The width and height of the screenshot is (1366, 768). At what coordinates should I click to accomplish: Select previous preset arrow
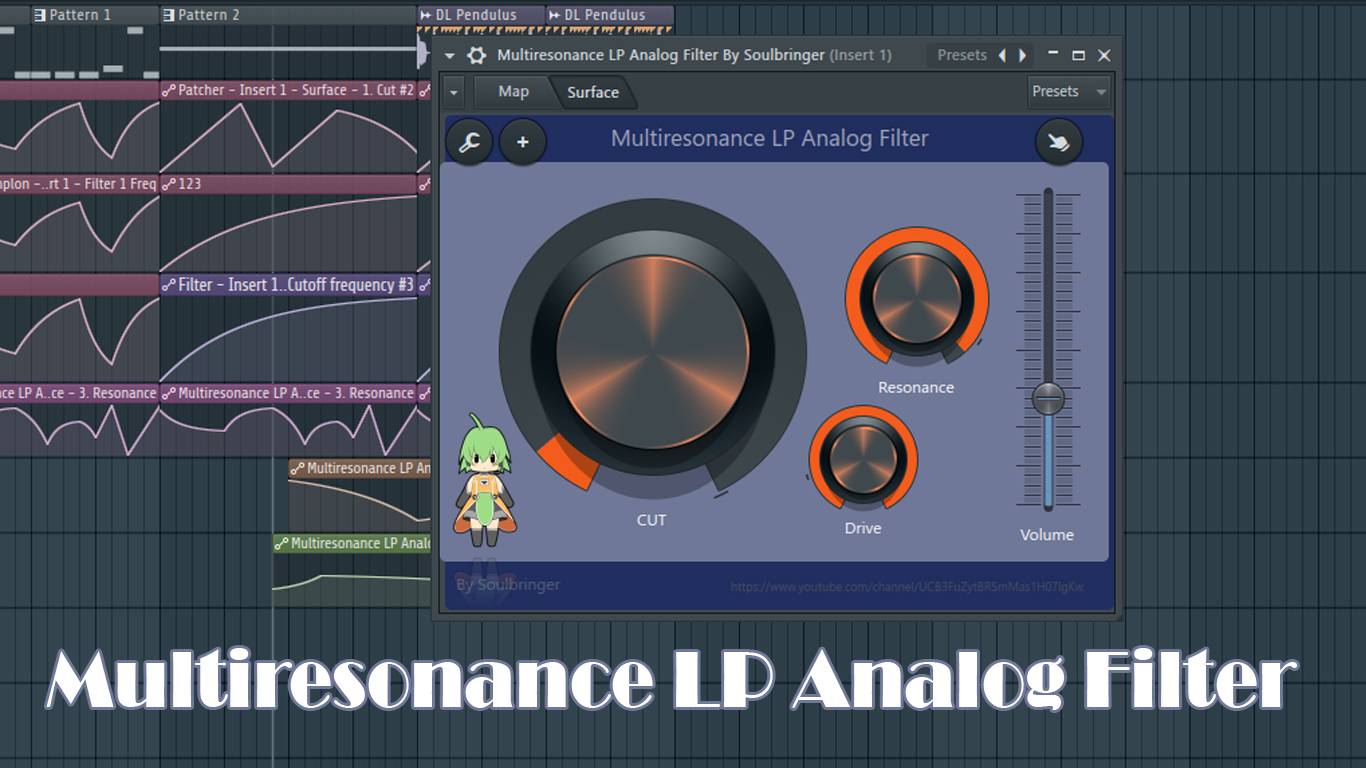coord(1002,56)
